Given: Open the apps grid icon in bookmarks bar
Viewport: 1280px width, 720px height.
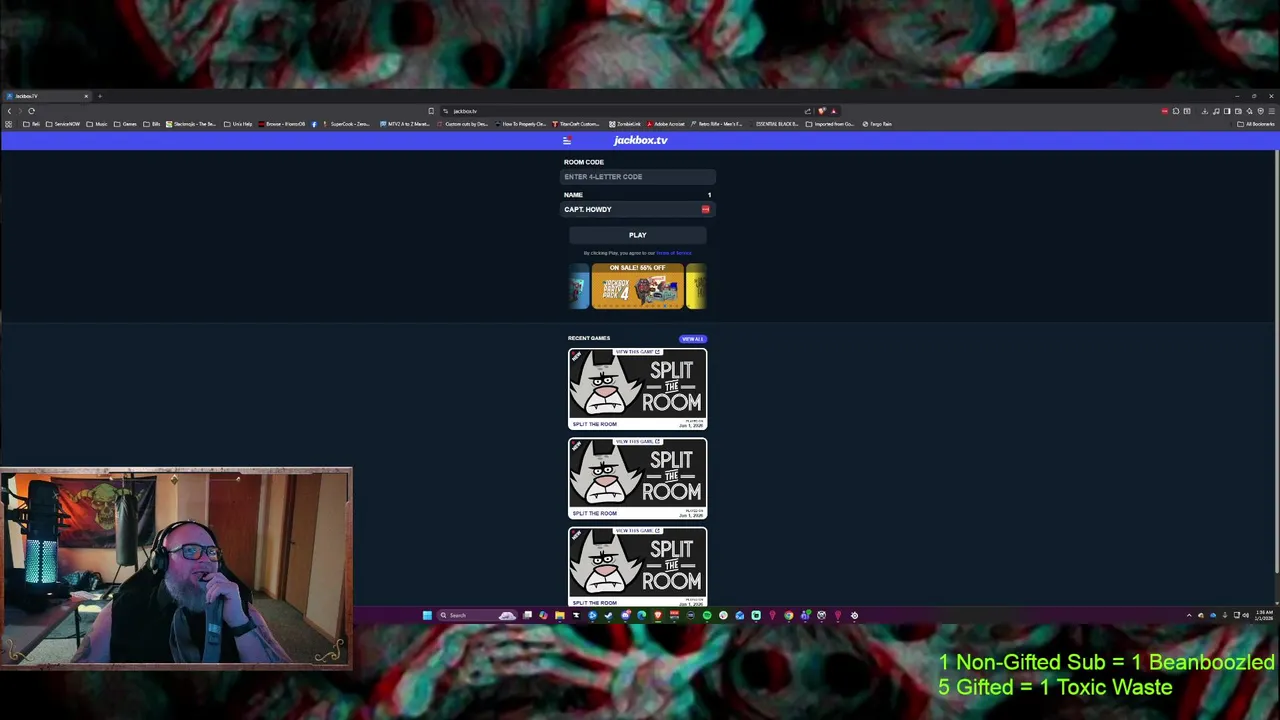Looking at the screenshot, I should pos(9,124).
